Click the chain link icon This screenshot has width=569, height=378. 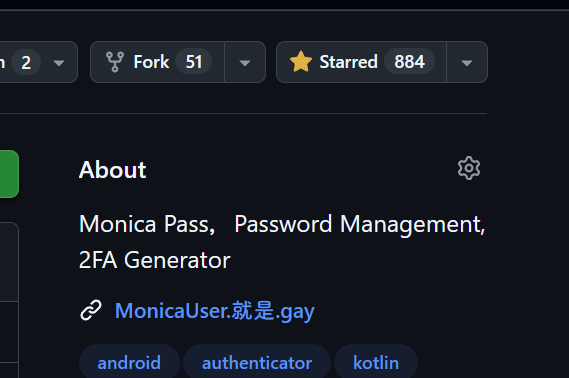click(x=91, y=311)
